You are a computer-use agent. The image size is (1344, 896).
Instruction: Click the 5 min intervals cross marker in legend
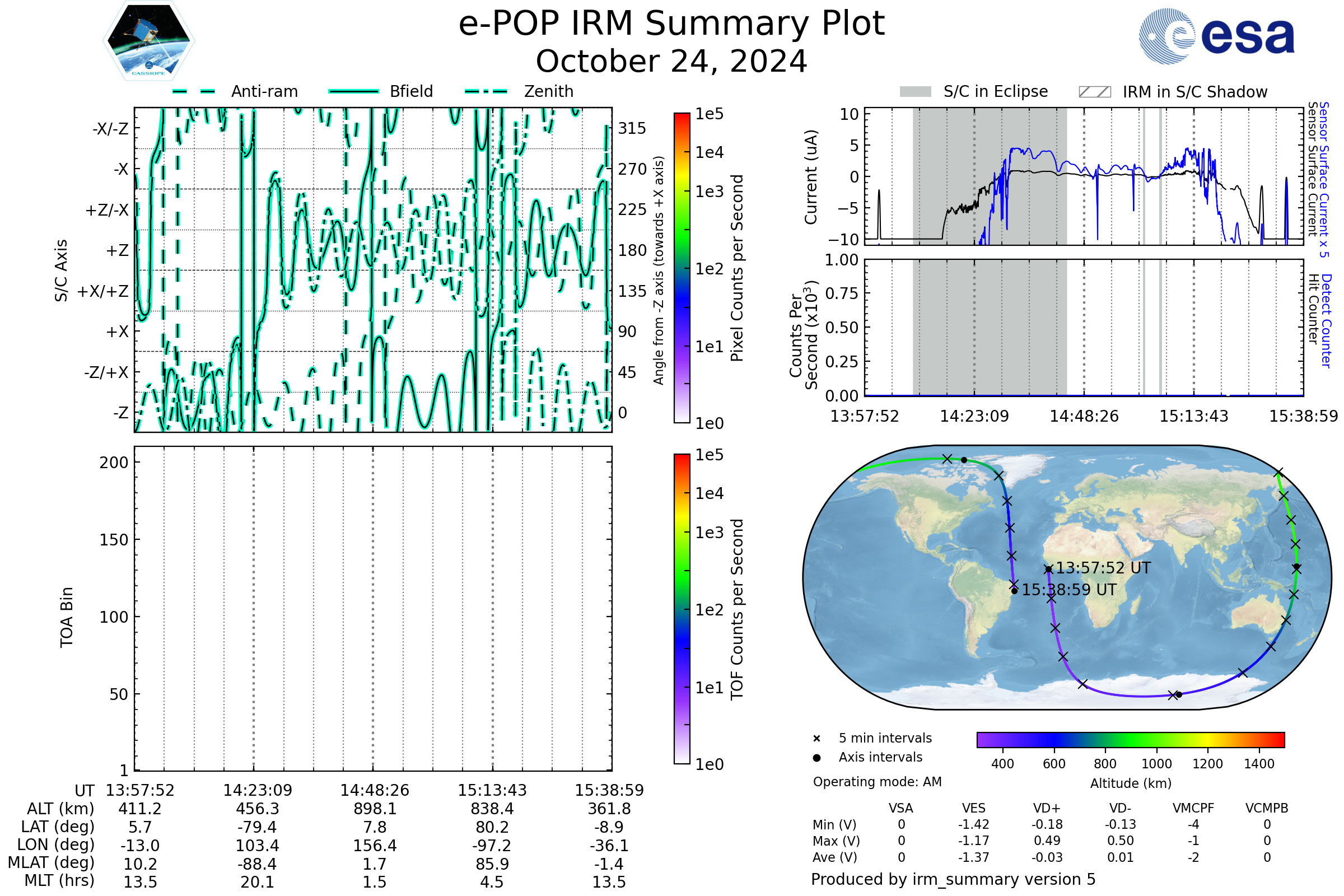click(816, 739)
